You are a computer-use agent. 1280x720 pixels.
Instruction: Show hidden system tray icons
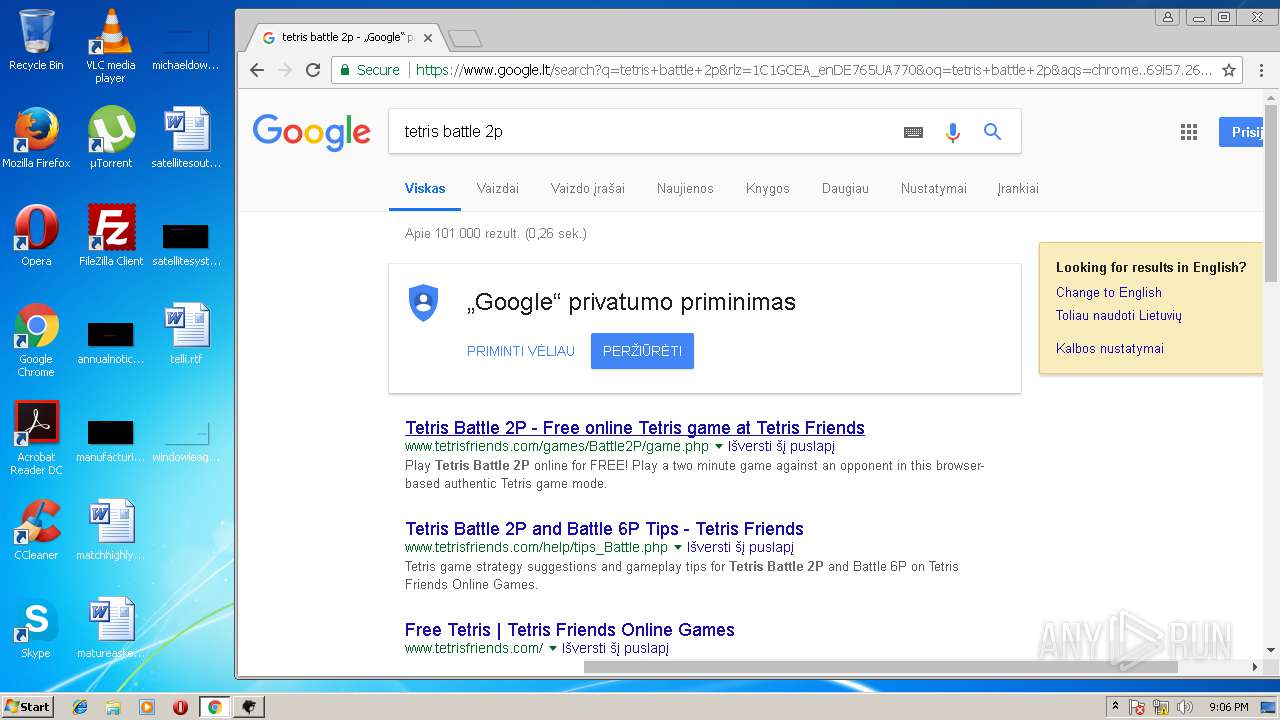(1115, 707)
